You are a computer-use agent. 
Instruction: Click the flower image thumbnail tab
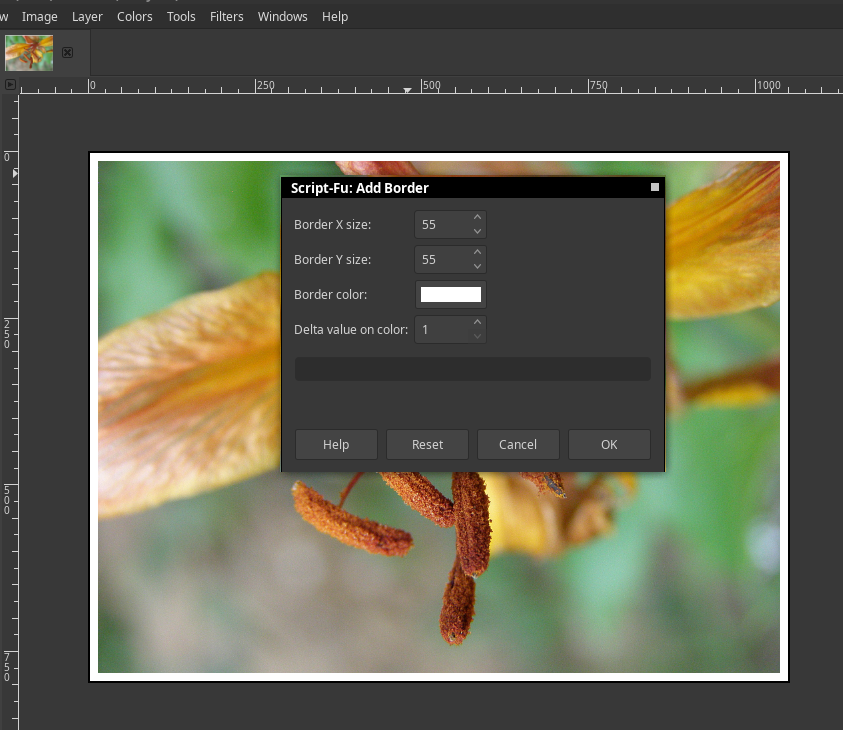pos(29,52)
